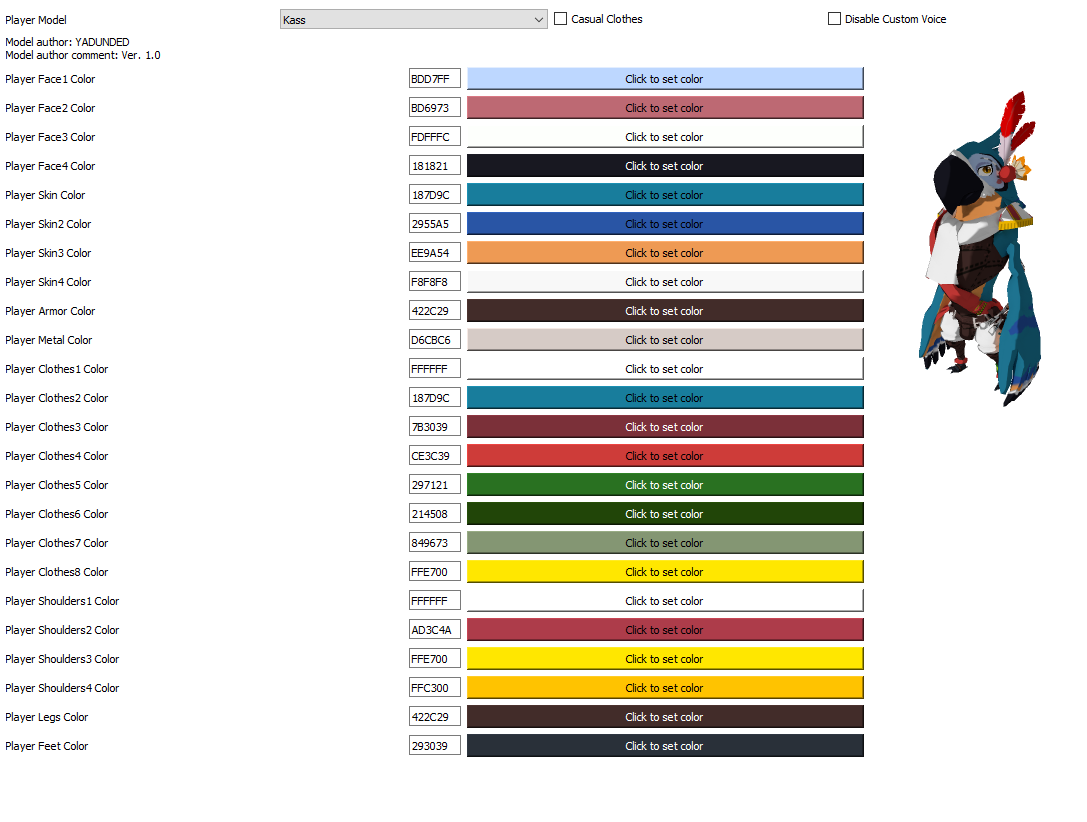The width and height of the screenshot is (1087, 822).
Task: Open the Player Model dropdown showing Kass
Action: click(x=413, y=19)
